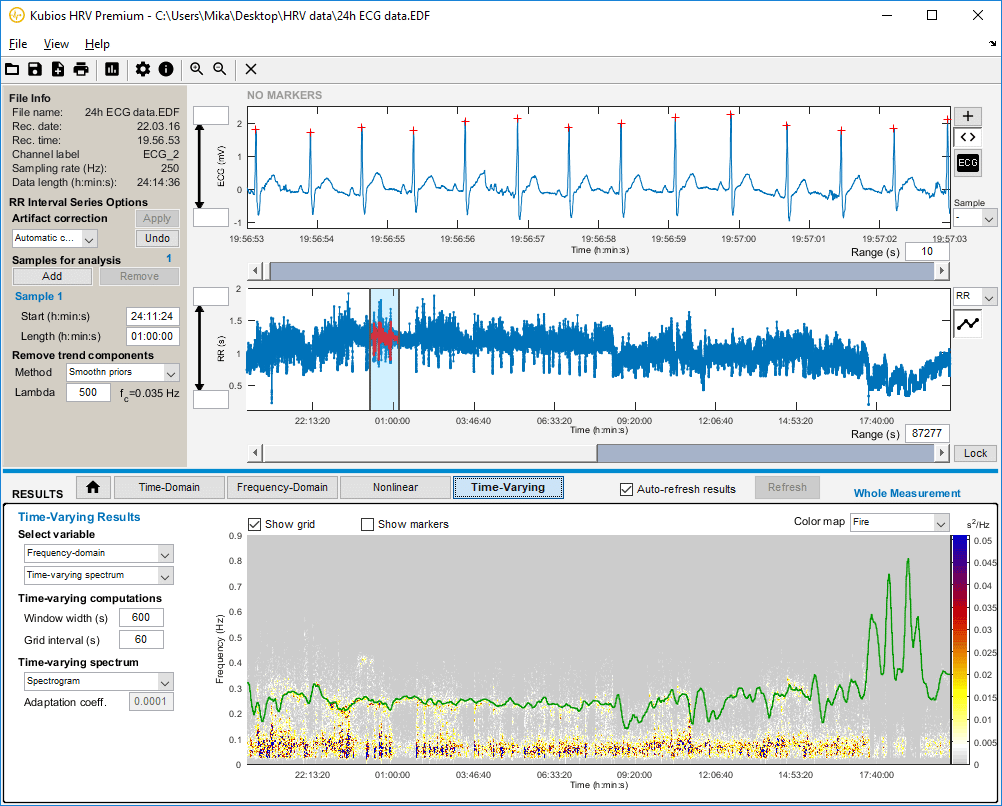Viewport: 1002px width, 806px height.
Task: Click the print icon in toolbar
Action: click(x=81, y=69)
